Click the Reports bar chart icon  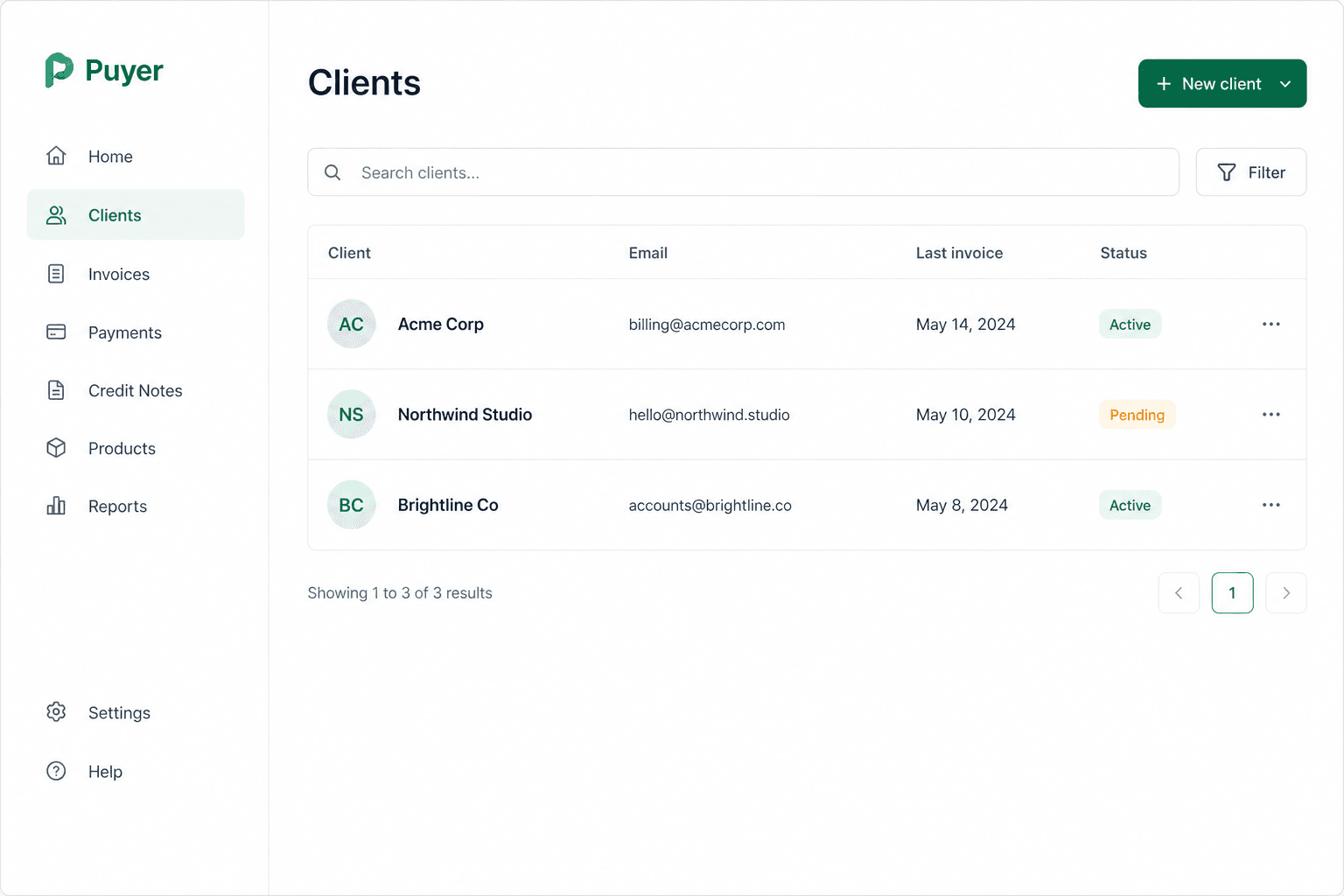pos(56,506)
